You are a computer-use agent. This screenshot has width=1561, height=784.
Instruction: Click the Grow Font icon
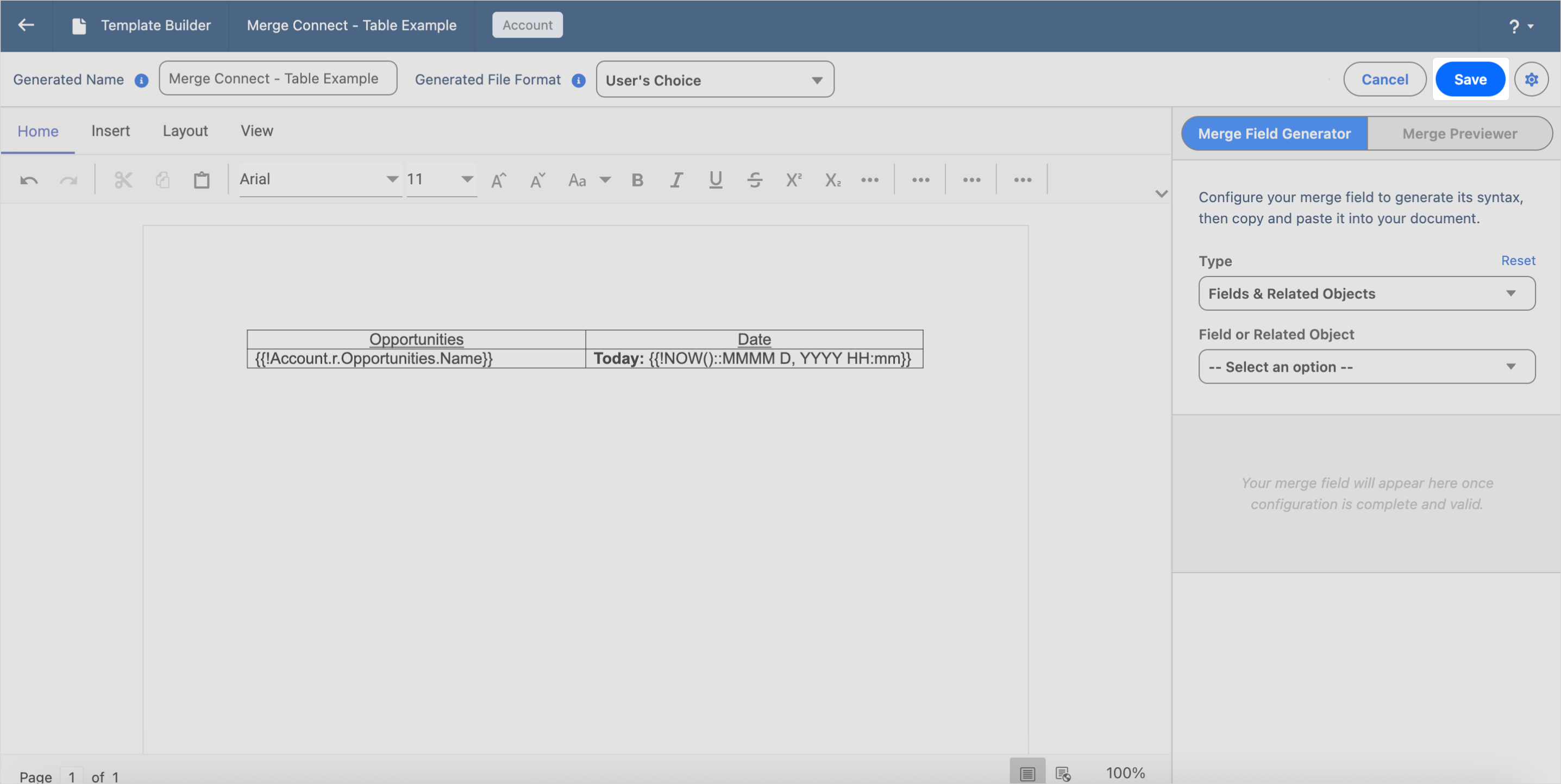tap(499, 180)
